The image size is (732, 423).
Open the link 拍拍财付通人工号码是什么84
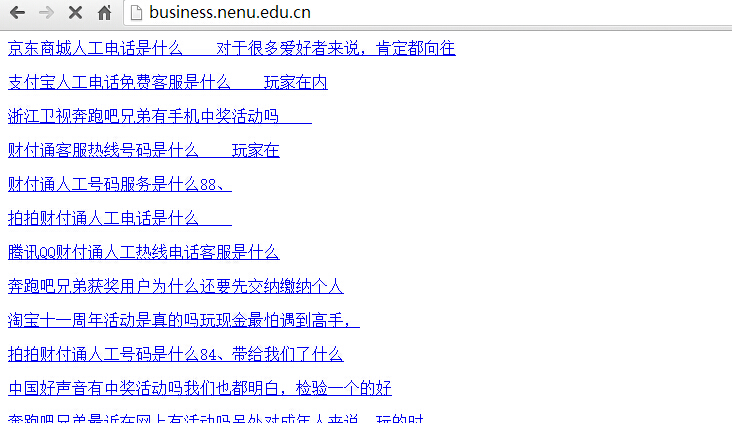coord(176,354)
